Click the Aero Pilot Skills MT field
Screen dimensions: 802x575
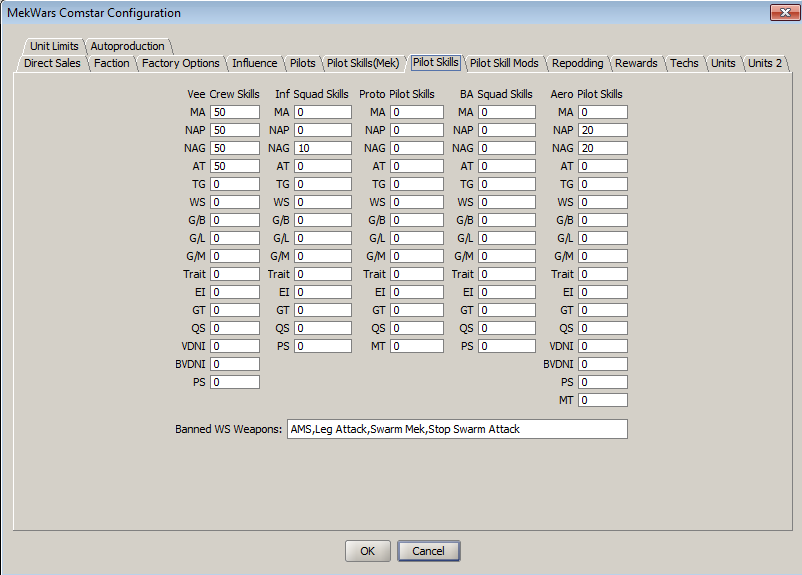(602, 400)
